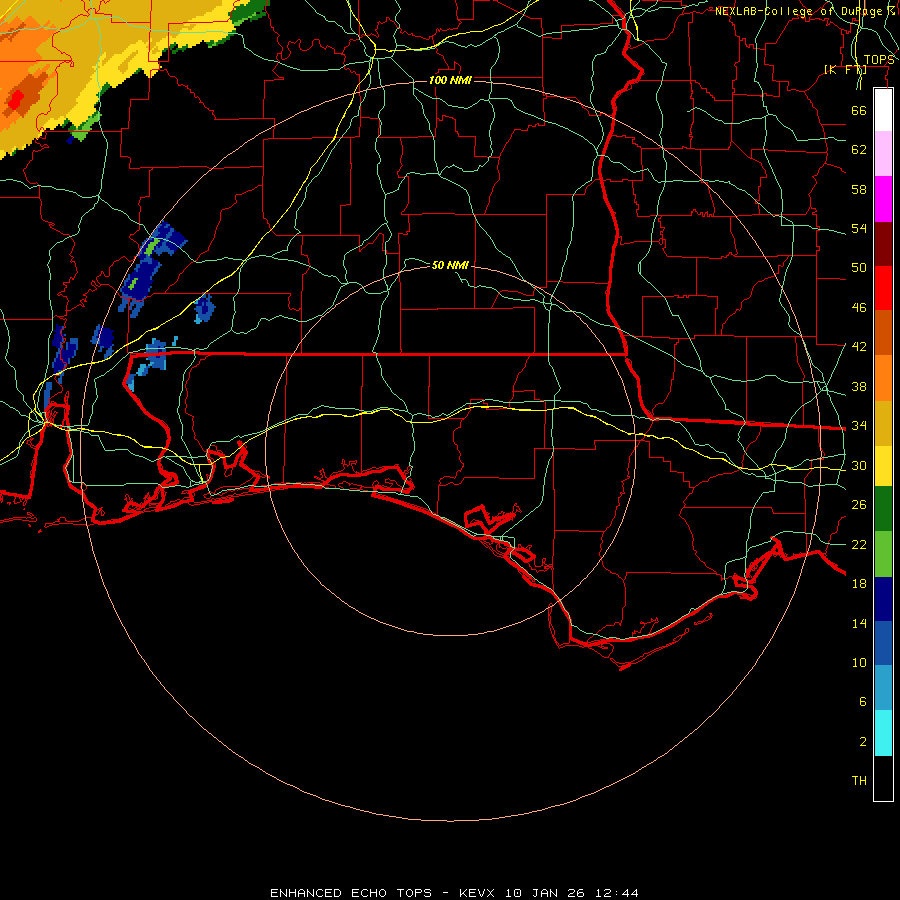Click the "6" legend value
Viewport: 900px width, 900px height.
tap(863, 701)
